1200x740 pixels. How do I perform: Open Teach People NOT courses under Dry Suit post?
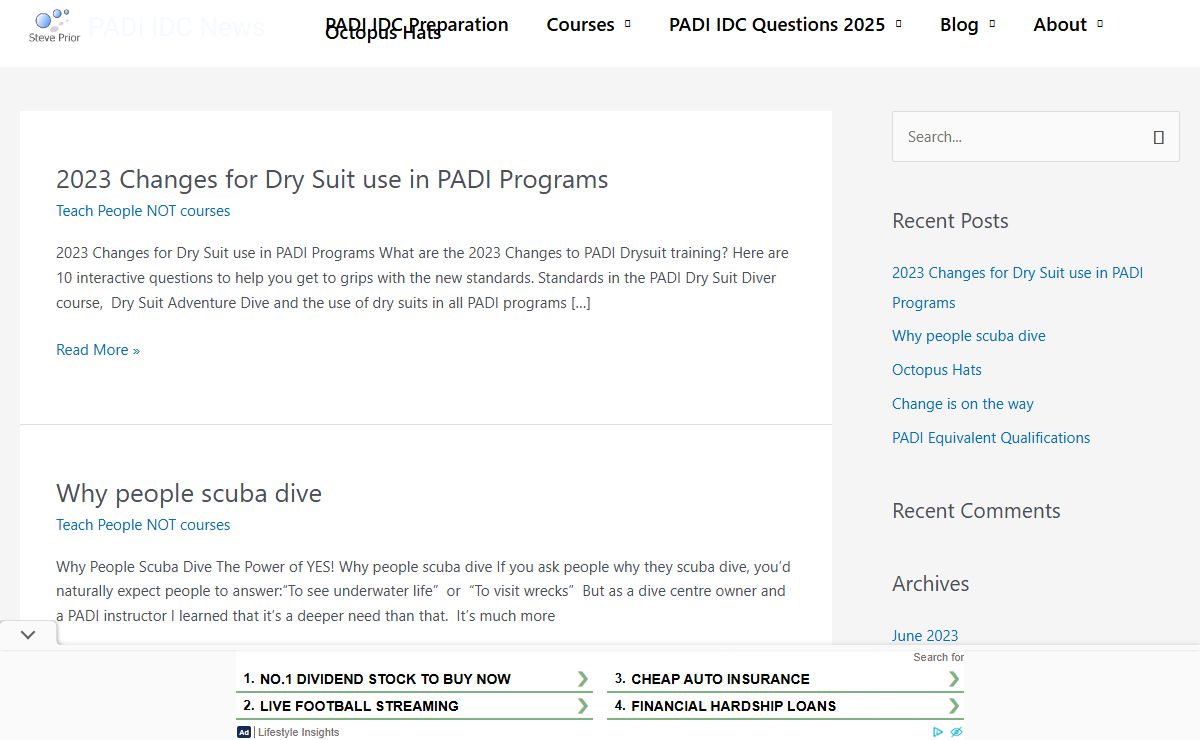click(x=143, y=211)
